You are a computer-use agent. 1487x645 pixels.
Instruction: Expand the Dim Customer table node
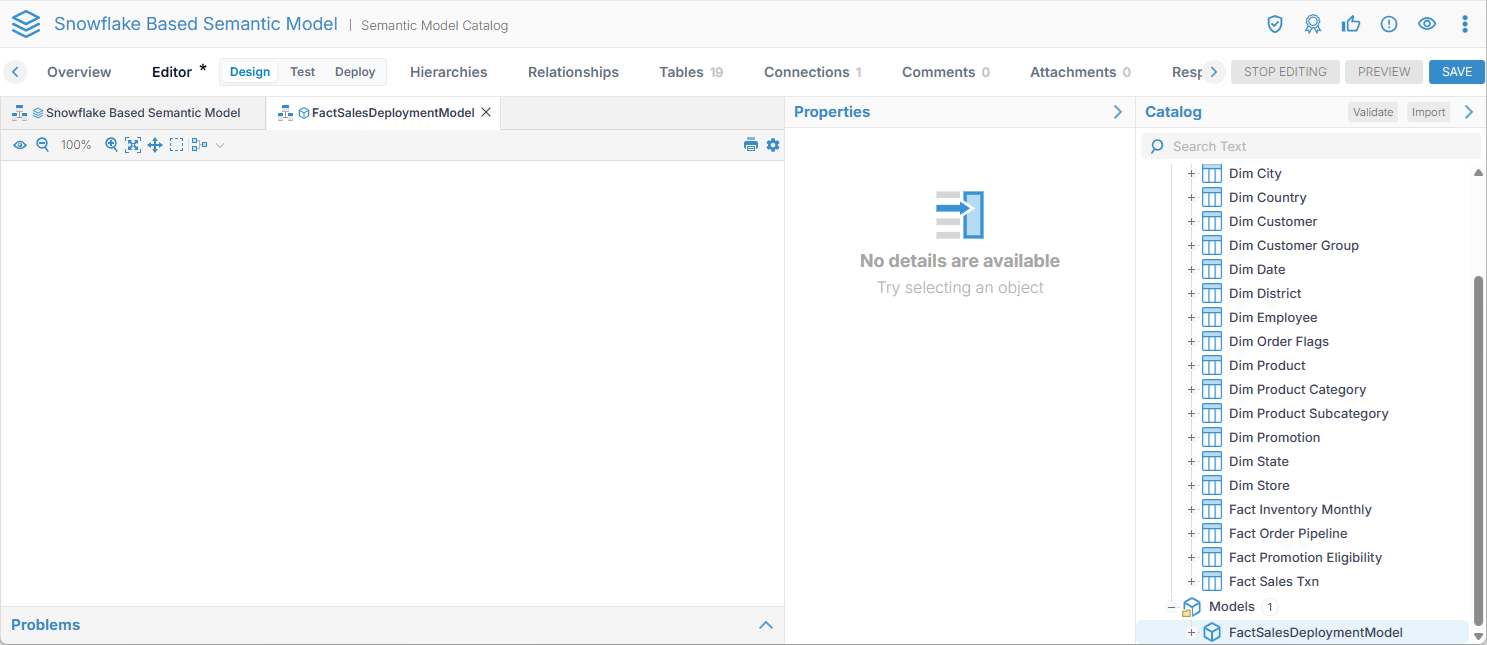pyautogui.click(x=1191, y=222)
